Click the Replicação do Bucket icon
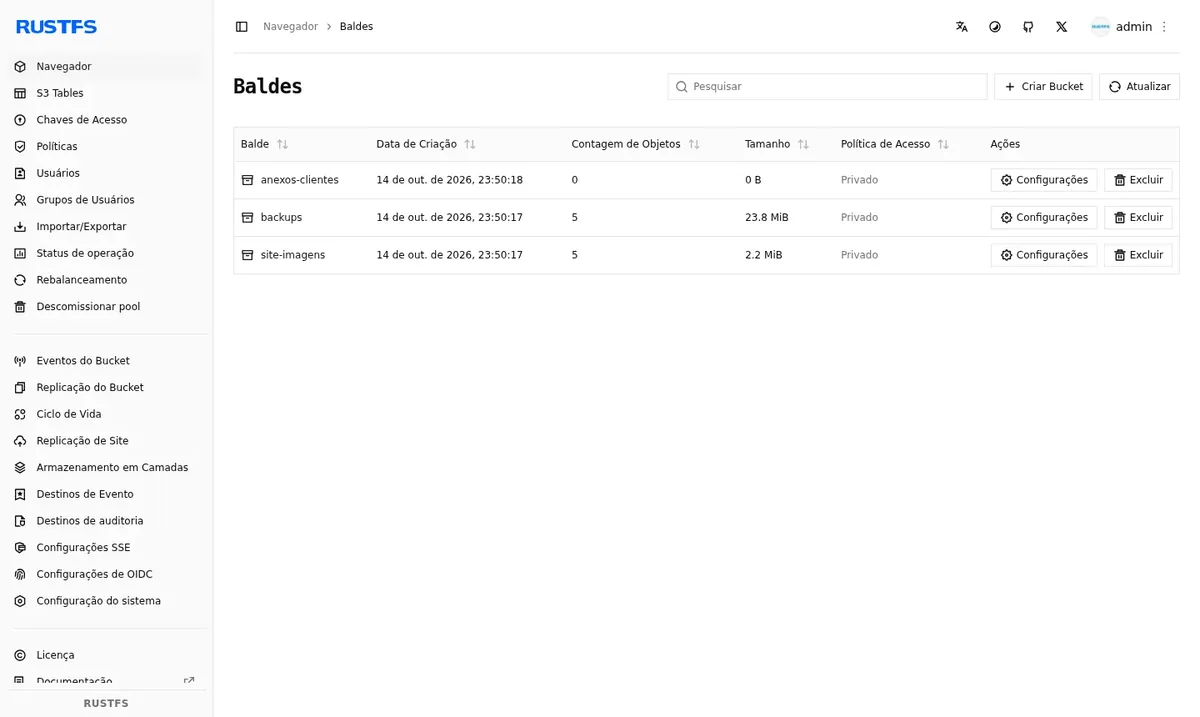Viewport: 1200px width, 717px height. (20, 387)
